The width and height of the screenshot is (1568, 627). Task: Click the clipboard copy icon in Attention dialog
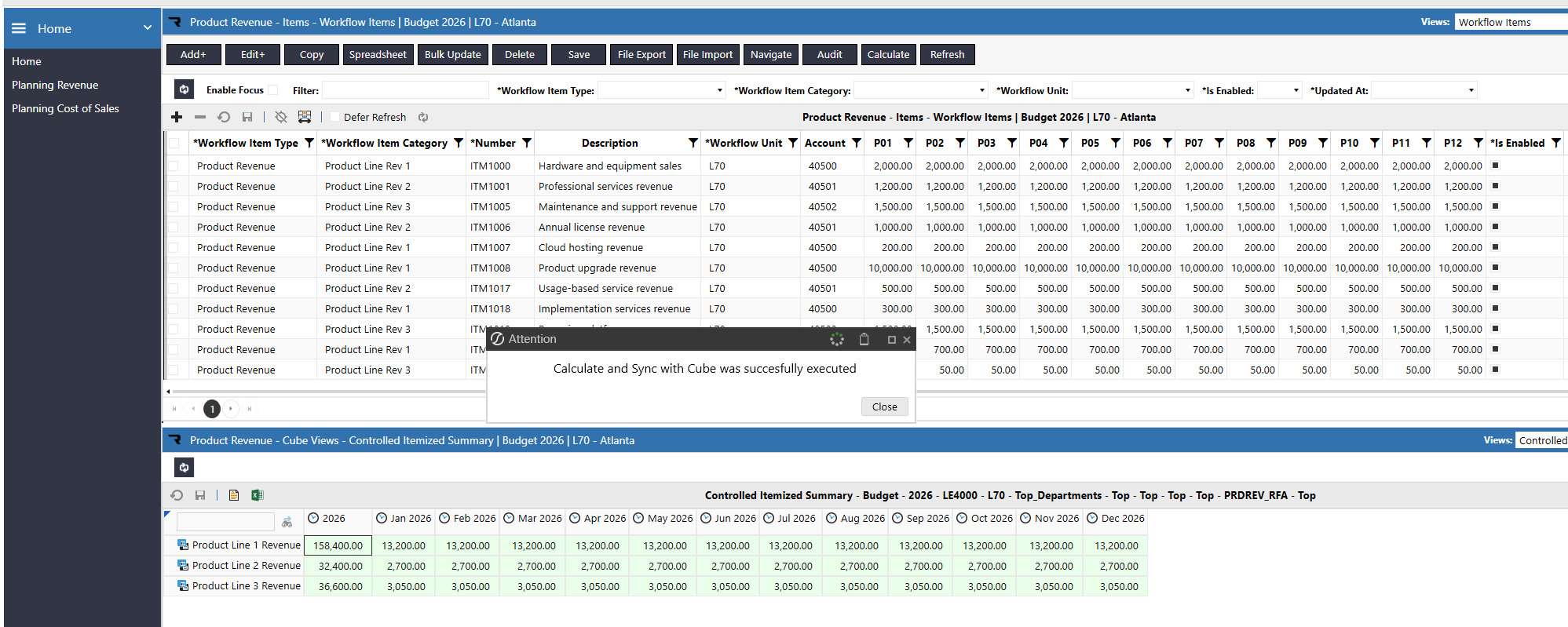coord(864,339)
